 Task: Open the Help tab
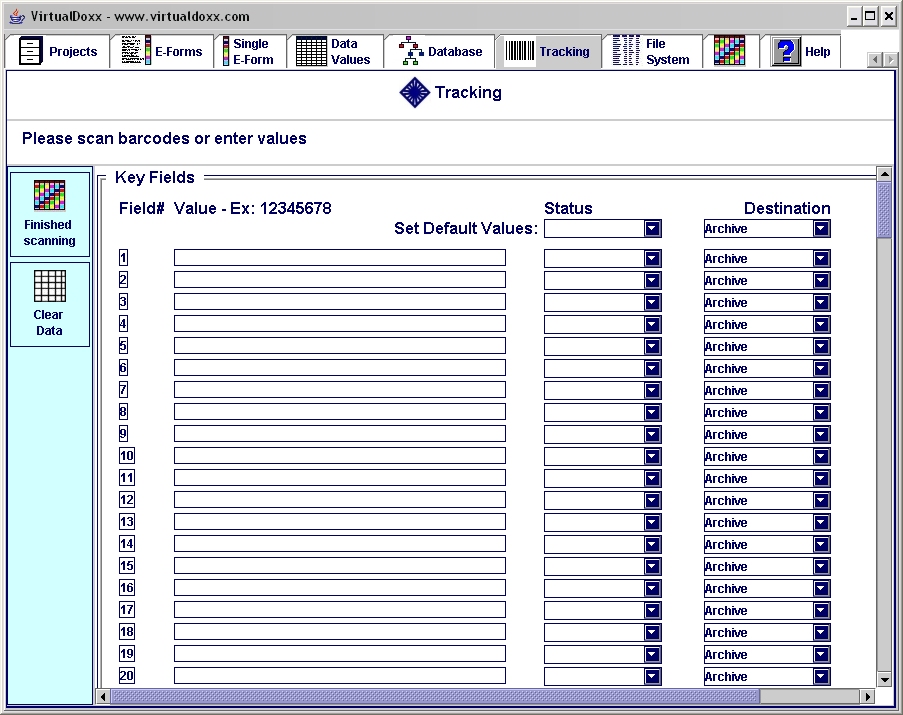[800, 52]
